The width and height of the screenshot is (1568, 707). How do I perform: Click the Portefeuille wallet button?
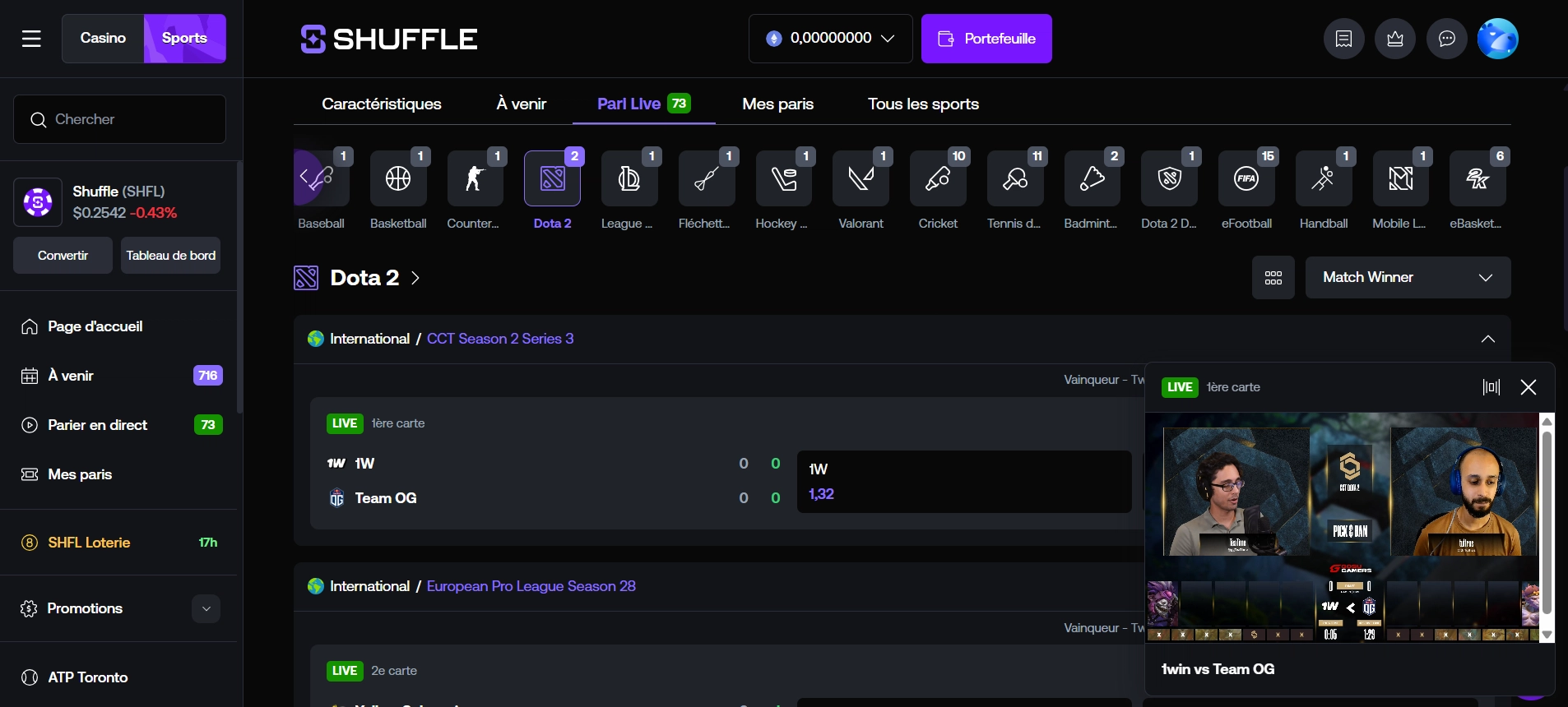986,39
